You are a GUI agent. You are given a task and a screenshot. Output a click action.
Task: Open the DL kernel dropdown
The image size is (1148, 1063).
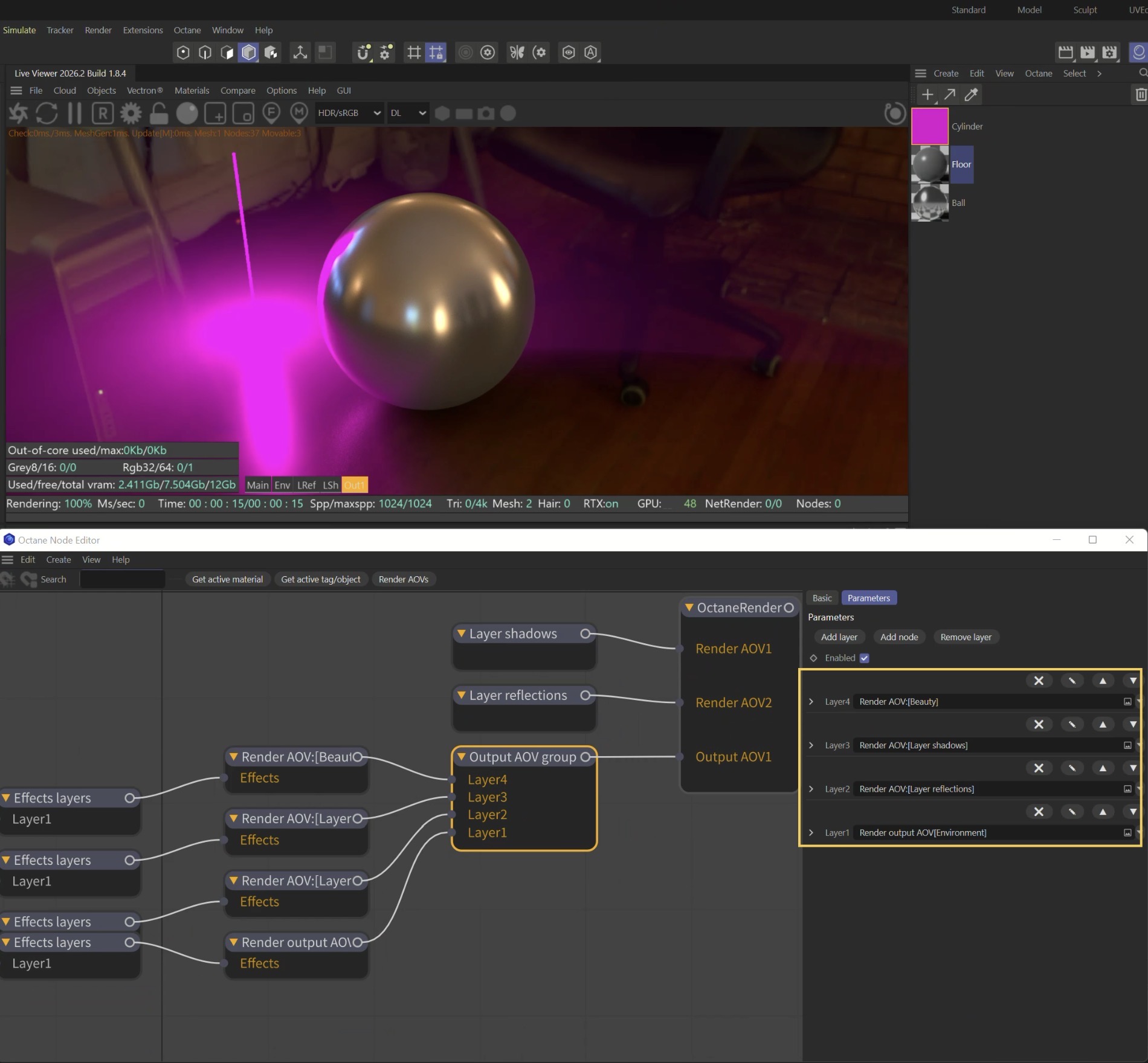(x=408, y=113)
